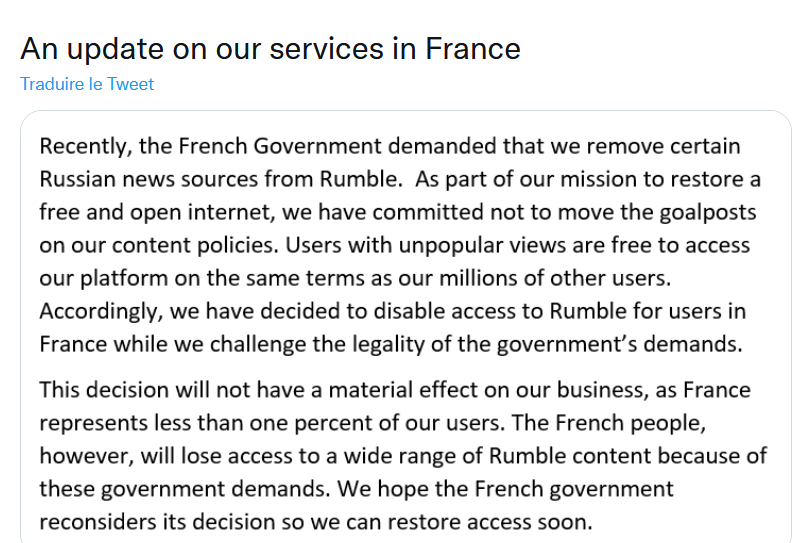Click the tweet heading about services in France
This screenshot has height=543, width=808.
271,49
